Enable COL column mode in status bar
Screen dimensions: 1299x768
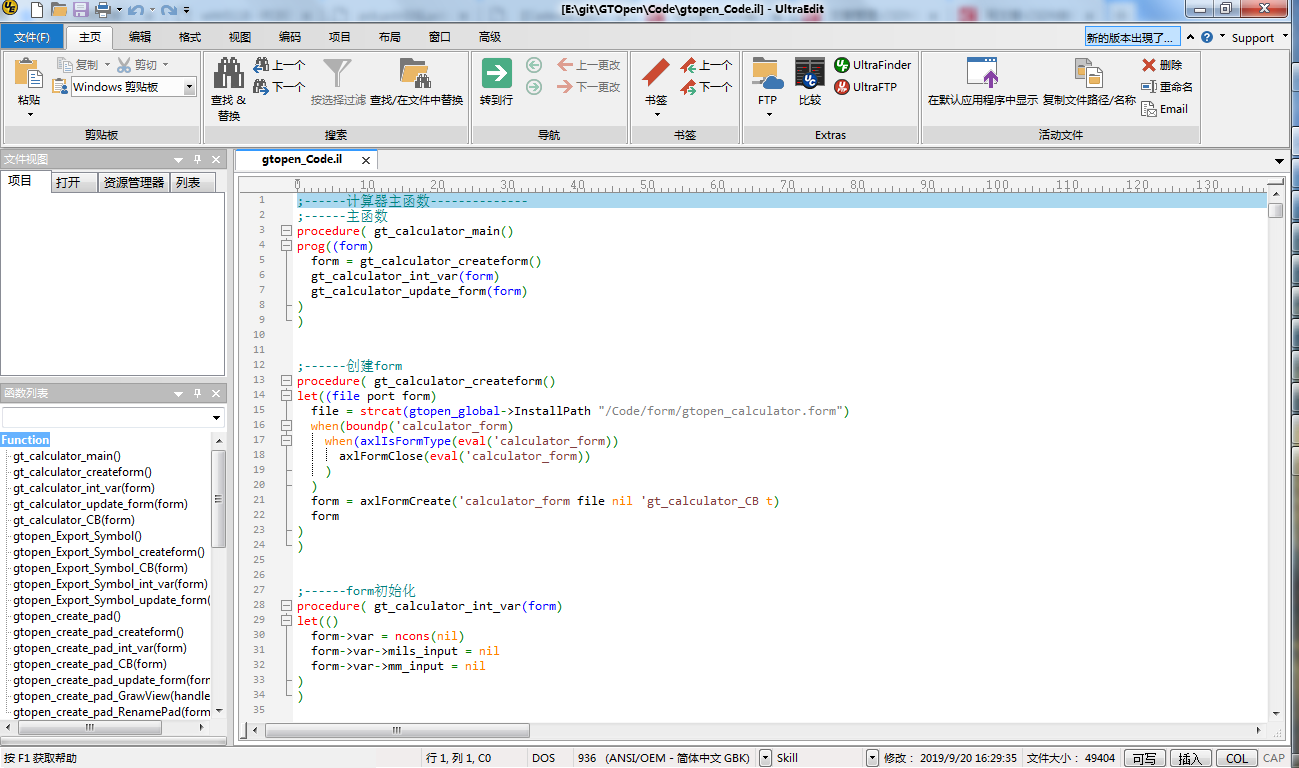1236,758
